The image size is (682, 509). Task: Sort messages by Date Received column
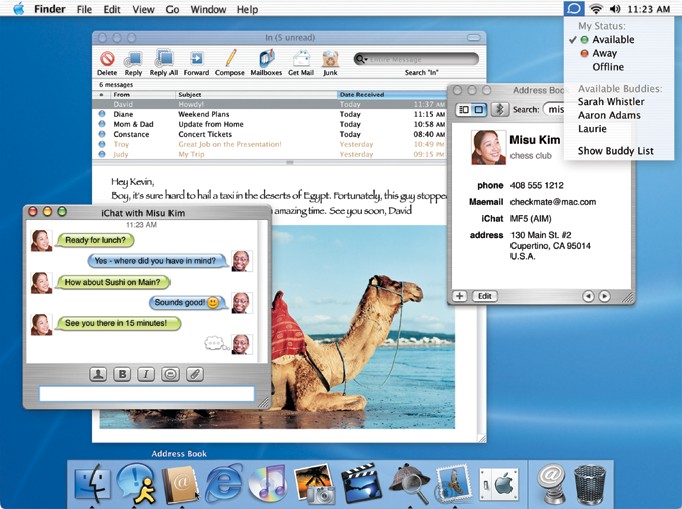[x=391, y=94]
